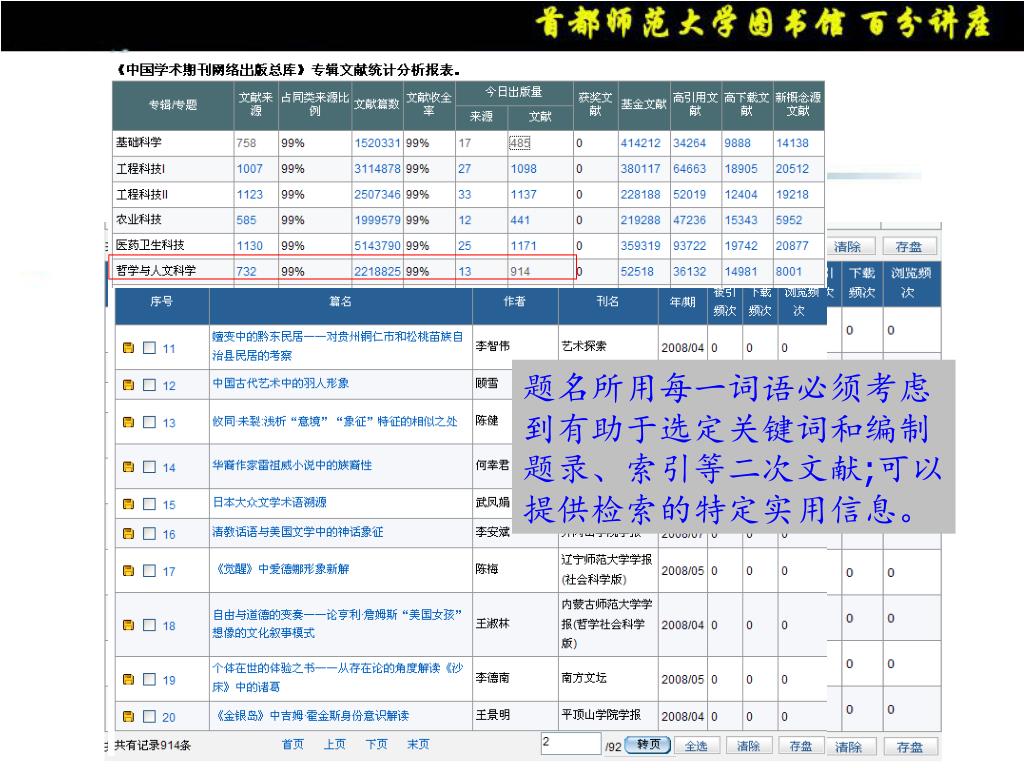
Task: Click the yellow document icon in row 19
Action: [x=129, y=680]
